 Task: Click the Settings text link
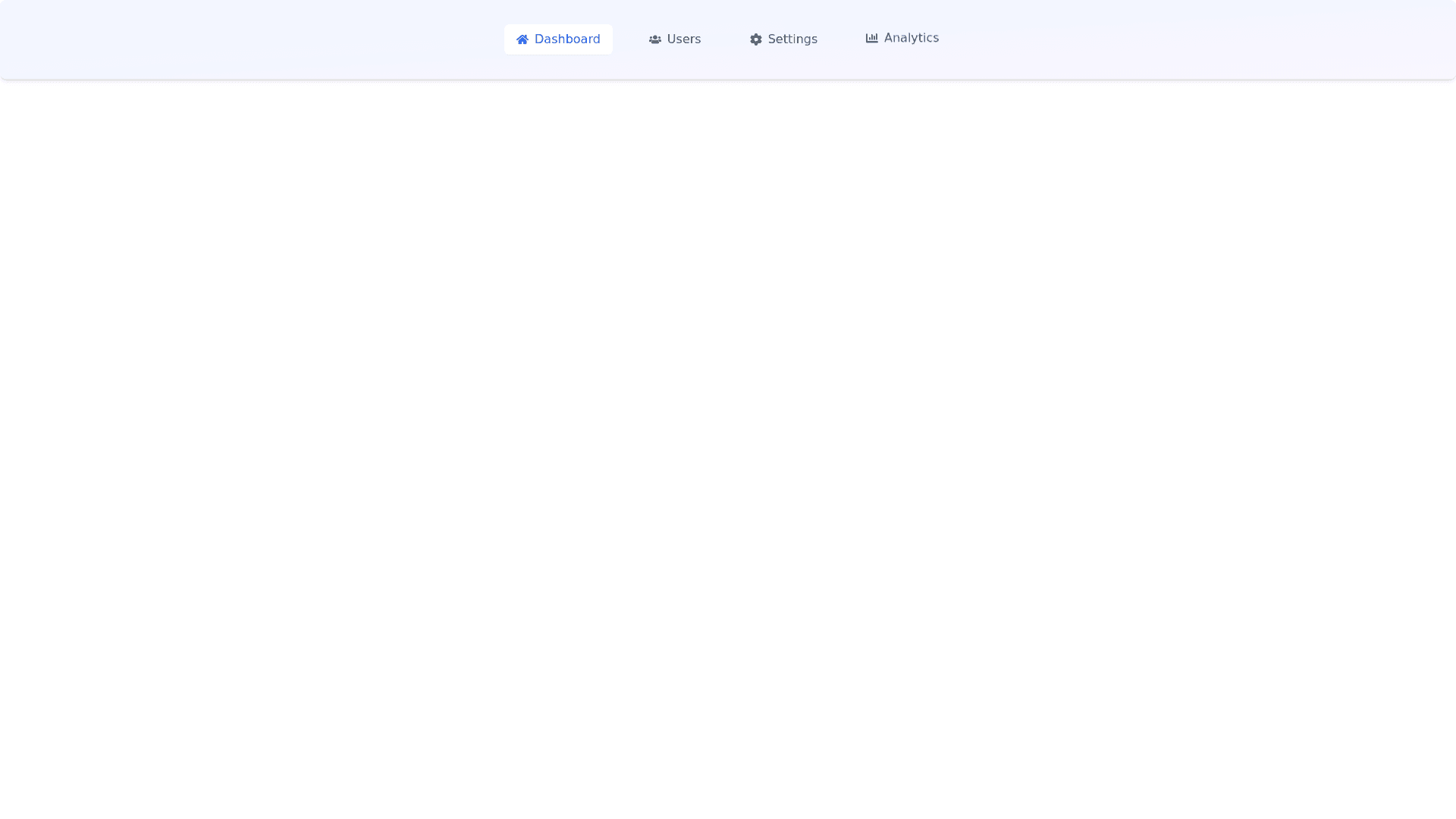point(792,39)
